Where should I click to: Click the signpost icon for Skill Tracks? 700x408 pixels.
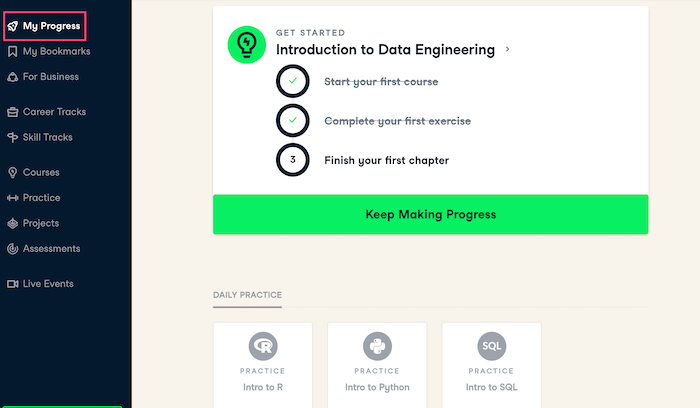point(12,137)
